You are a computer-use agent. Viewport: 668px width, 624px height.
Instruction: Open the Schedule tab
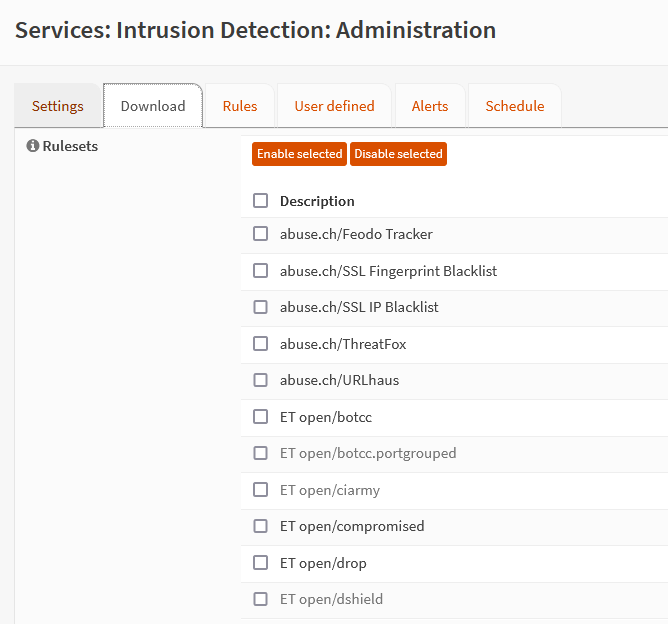(515, 106)
